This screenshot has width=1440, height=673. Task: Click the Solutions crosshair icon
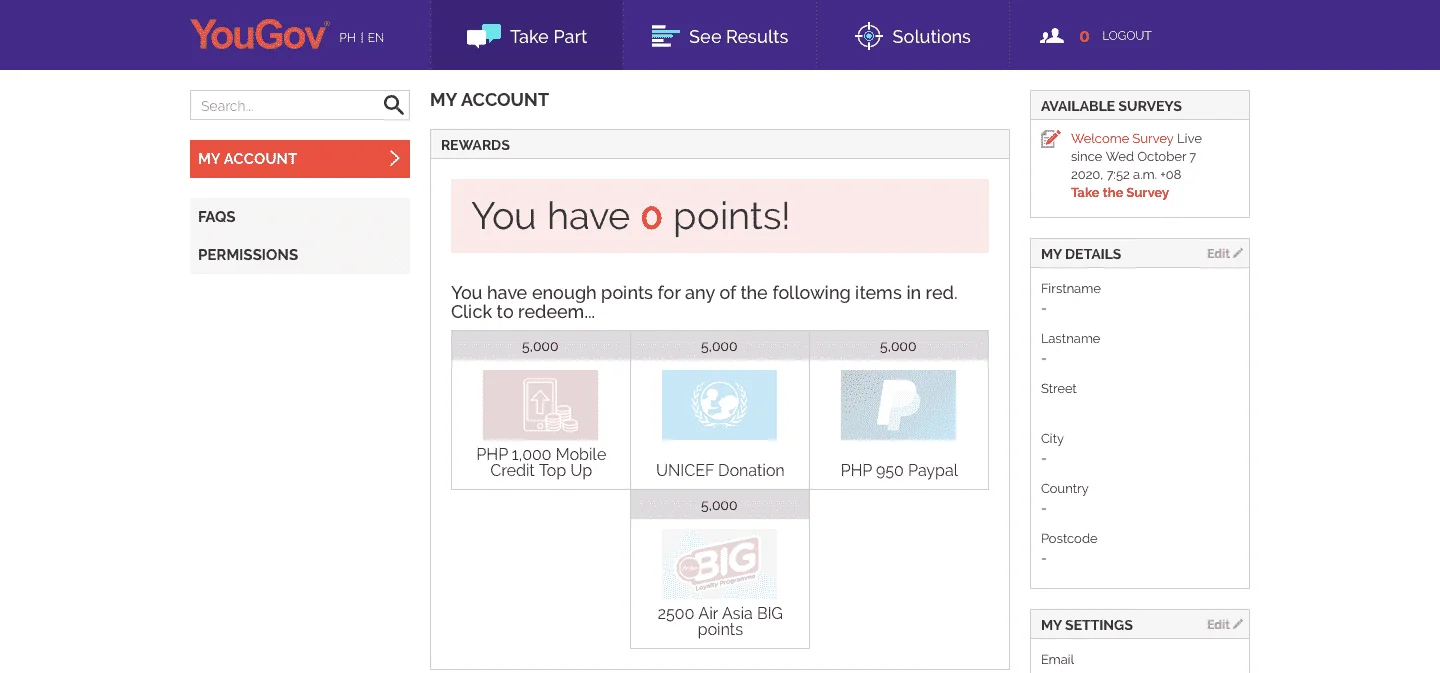coord(869,36)
